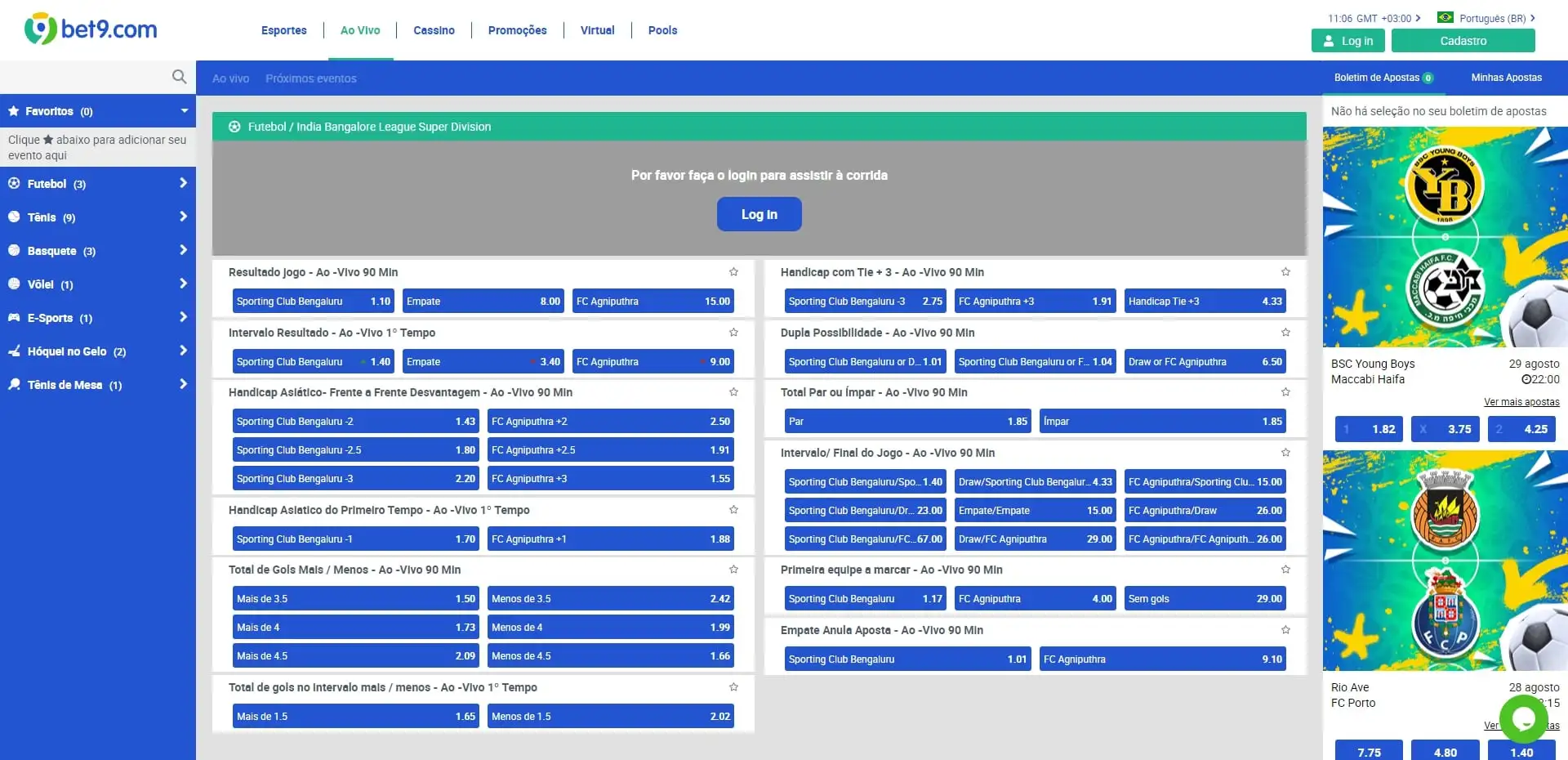This screenshot has height=760, width=1568.
Task: Open the timezone GMT +03:00 selector
Action: (1374, 18)
